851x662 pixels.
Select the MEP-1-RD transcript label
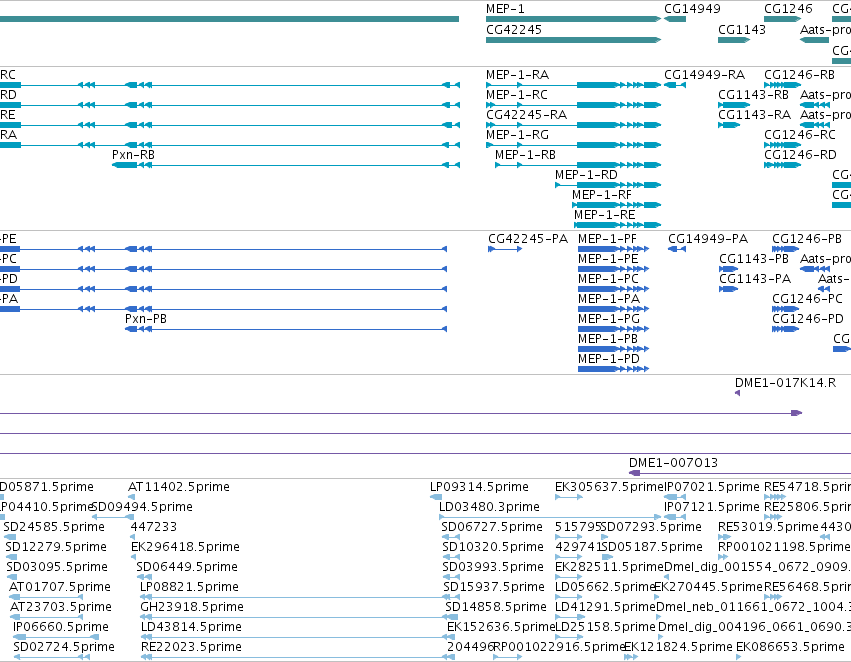[x=586, y=175]
